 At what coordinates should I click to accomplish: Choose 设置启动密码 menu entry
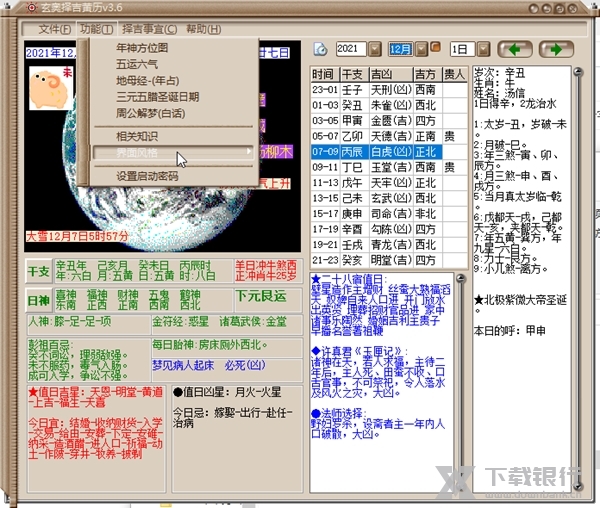pyautogui.click(x=147, y=176)
